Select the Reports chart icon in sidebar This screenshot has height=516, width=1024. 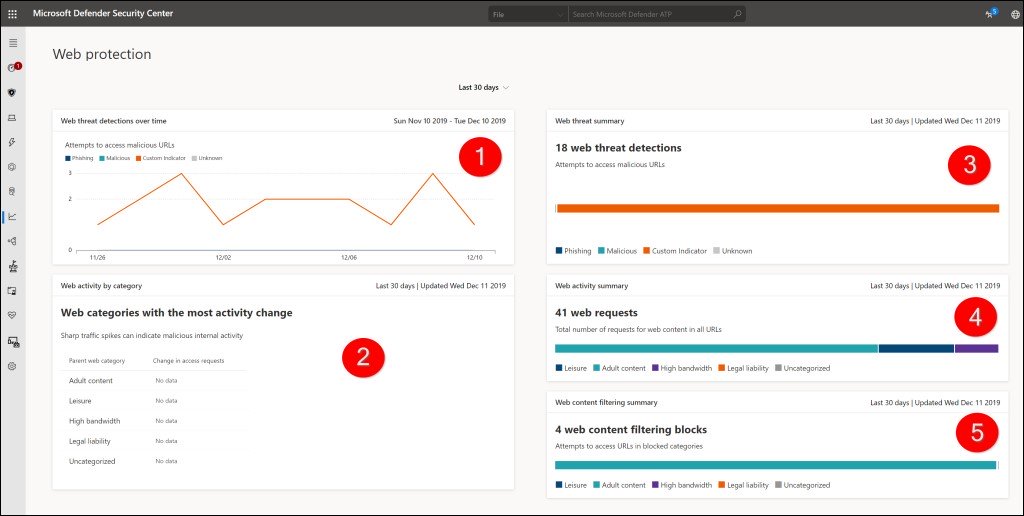13,216
